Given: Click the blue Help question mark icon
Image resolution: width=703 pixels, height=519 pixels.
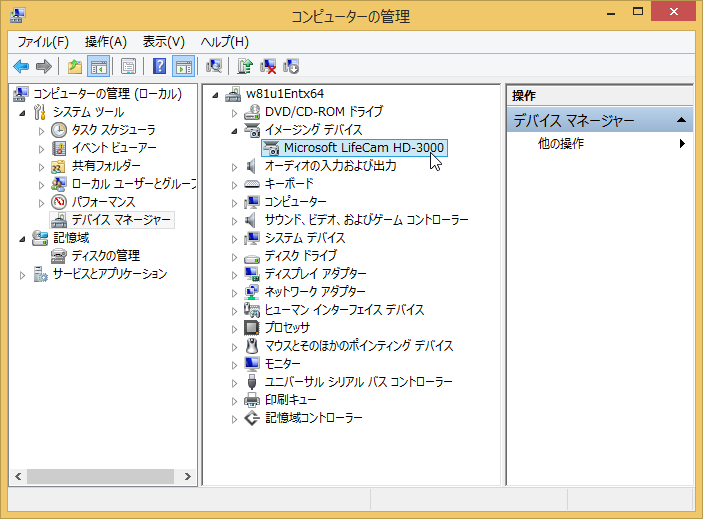Looking at the screenshot, I should 159,67.
